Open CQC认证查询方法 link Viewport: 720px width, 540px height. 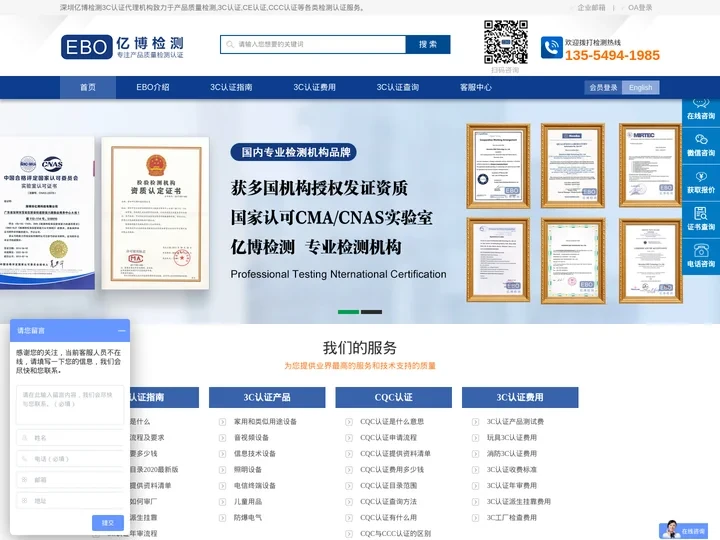(388, 502)
